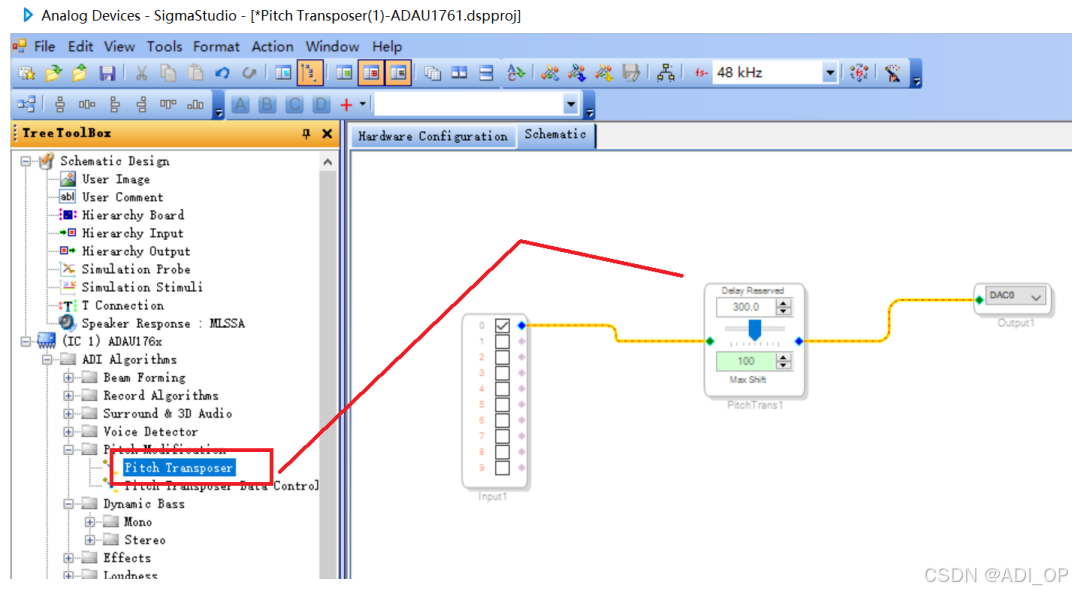Toggle the highlighted tree view toolbar icon
Image resolution: width=1072 pixels, height=592 pixels.
310,73
